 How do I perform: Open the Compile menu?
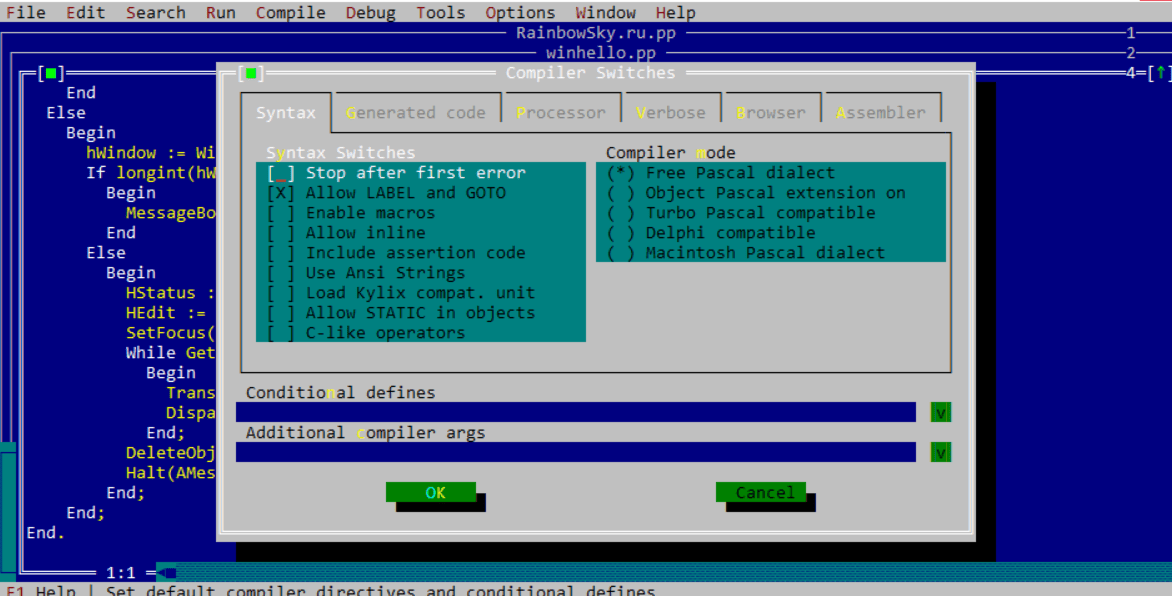coord(290,13)
